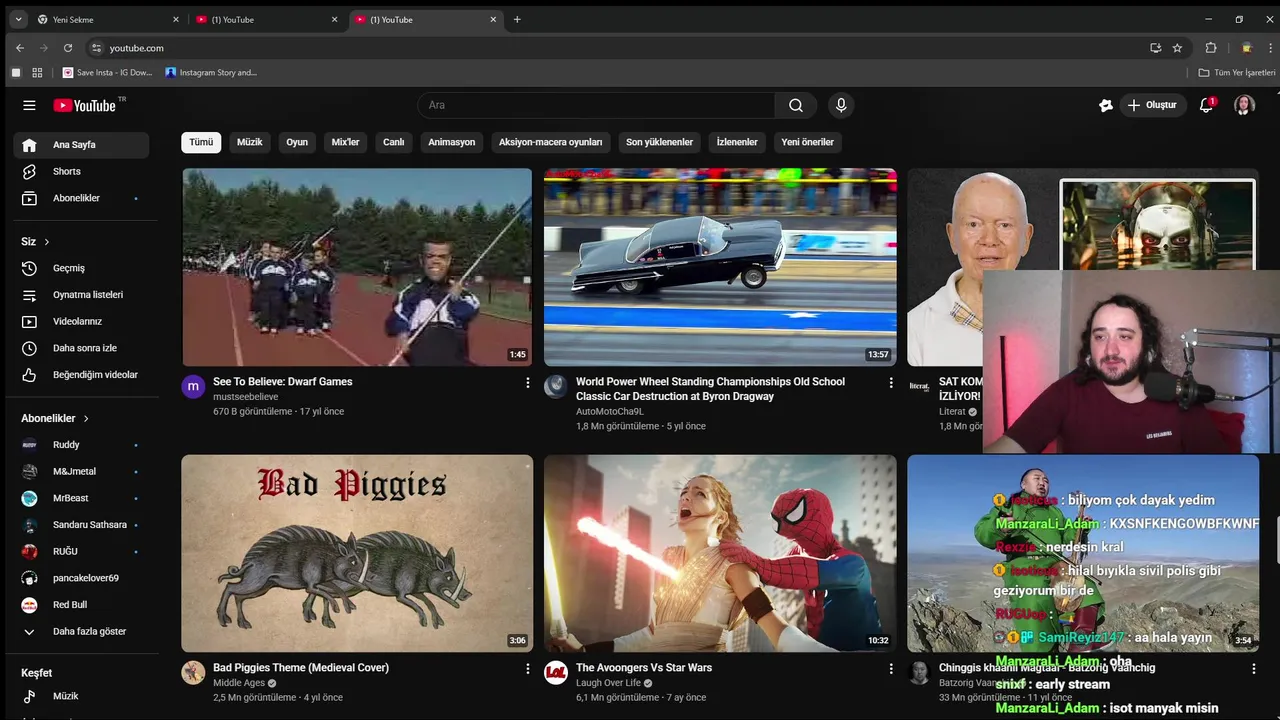Open new Chrome tab with plus button
Viewport: 1280px width, 720px height.
(517, 19)
